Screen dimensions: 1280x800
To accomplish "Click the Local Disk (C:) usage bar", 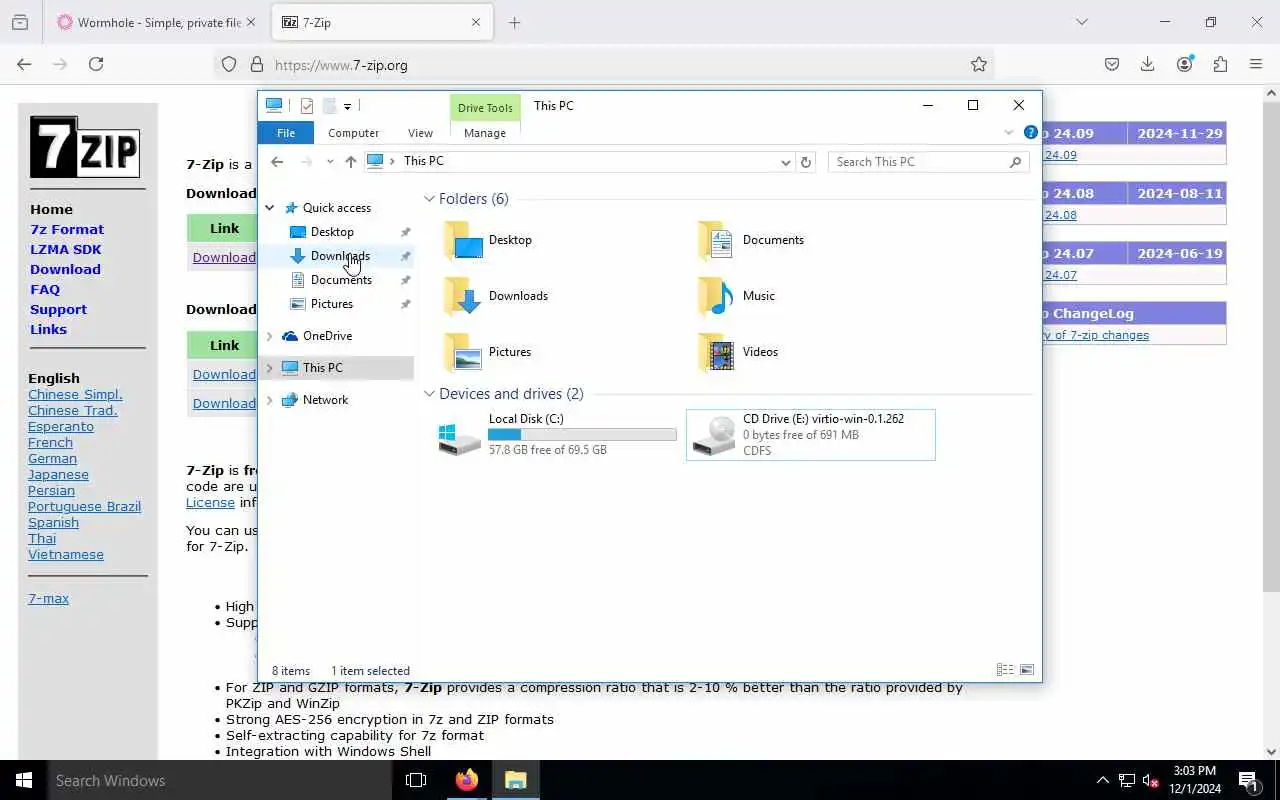I will tap(582, 435).
